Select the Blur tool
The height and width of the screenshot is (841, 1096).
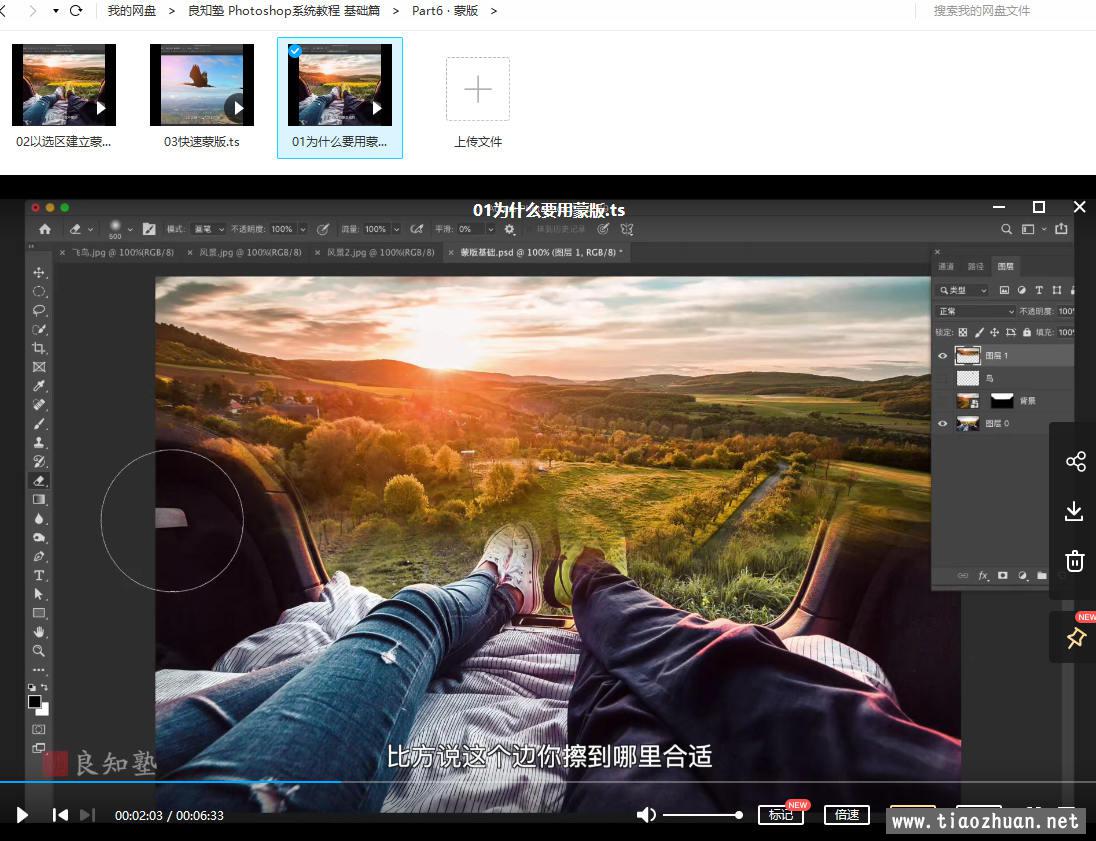39,519
